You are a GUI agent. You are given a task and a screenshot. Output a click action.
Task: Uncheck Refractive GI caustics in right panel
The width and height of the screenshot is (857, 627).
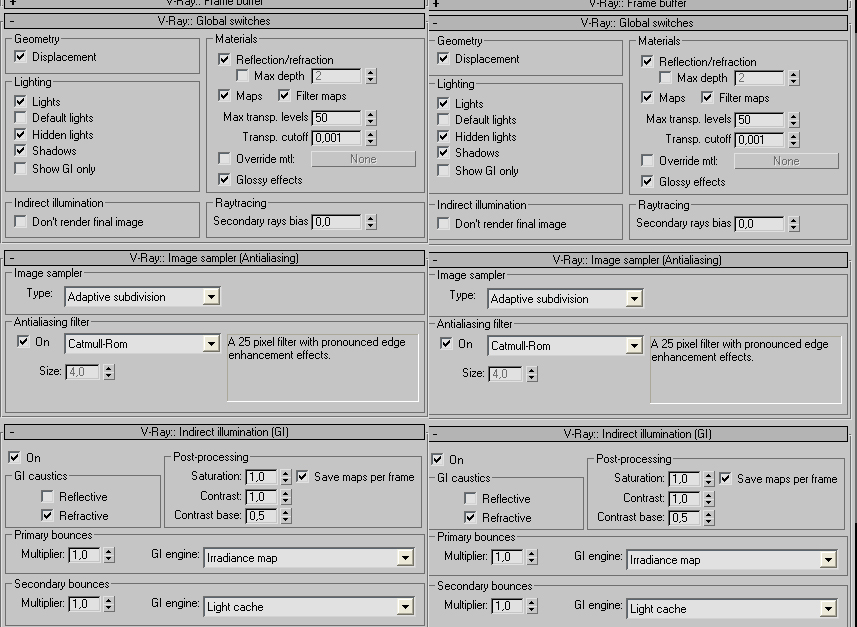point(470,517)
